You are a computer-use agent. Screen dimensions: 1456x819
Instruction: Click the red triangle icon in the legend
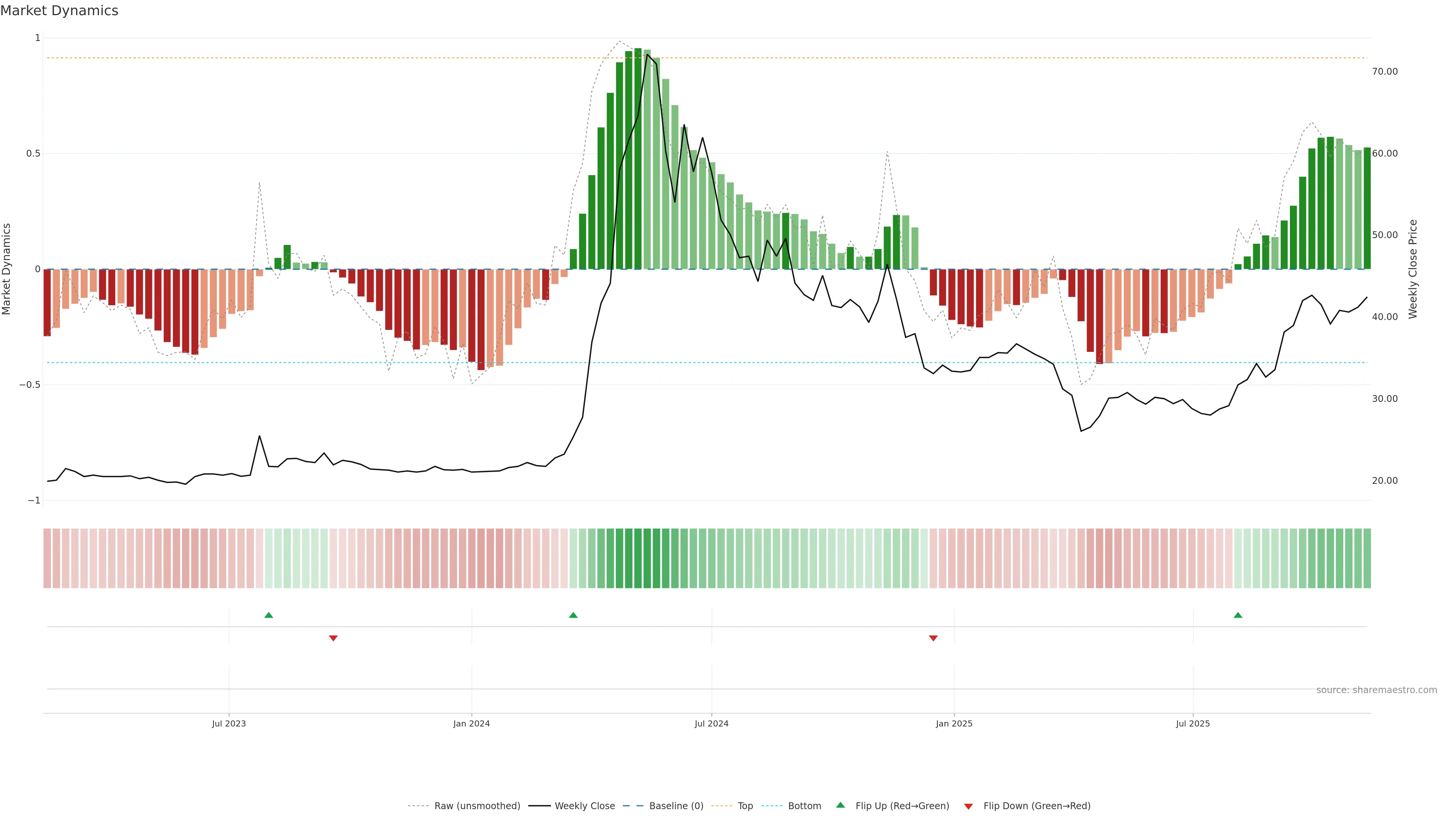pyautogui.click(x=968, y=806)
